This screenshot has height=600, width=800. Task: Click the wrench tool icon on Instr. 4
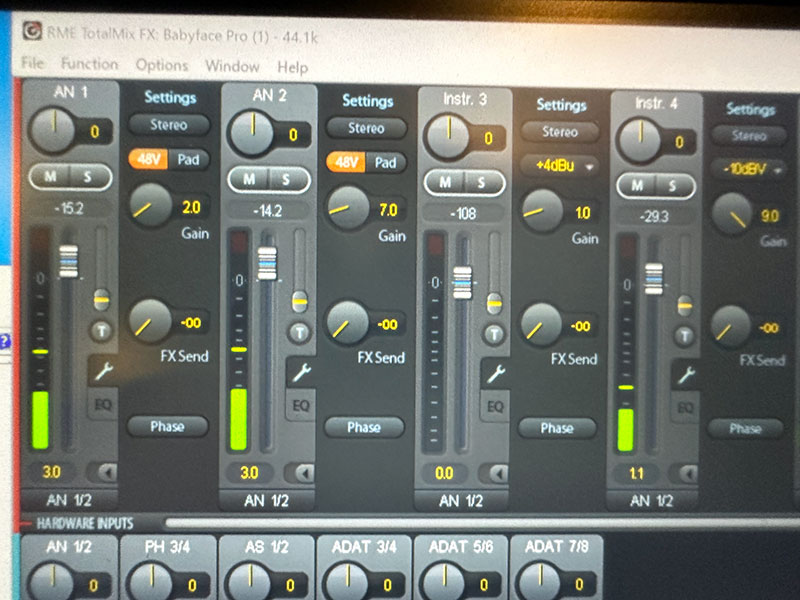(x=686, y=375)
